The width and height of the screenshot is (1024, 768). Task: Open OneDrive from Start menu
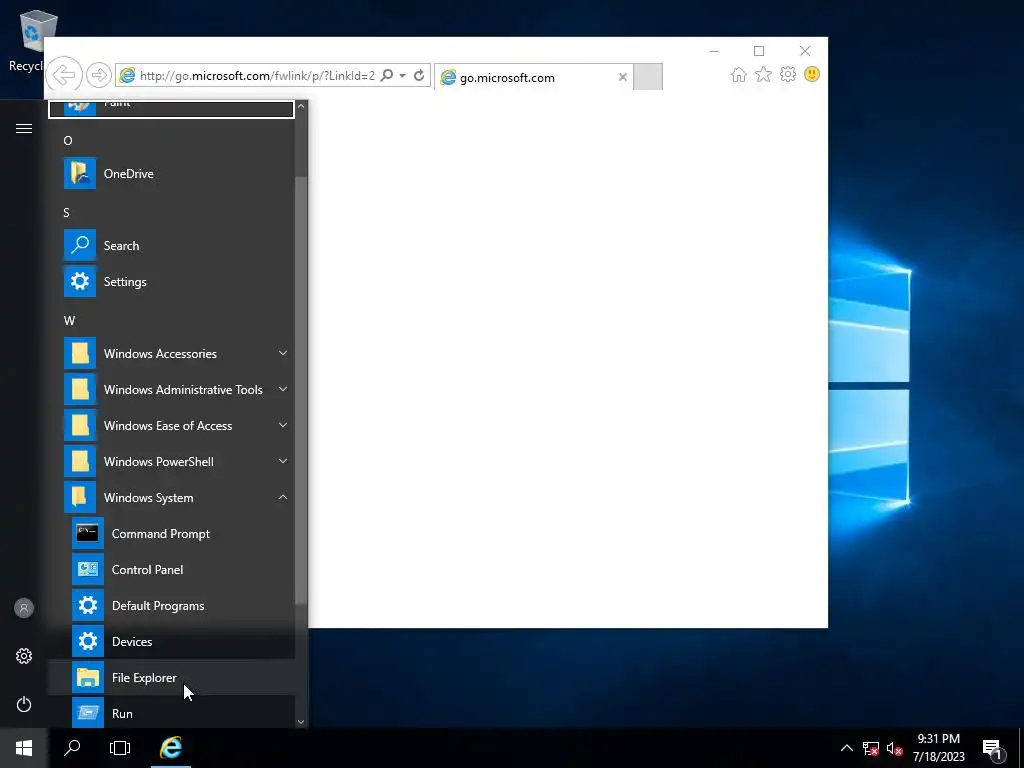click(172, 174)
